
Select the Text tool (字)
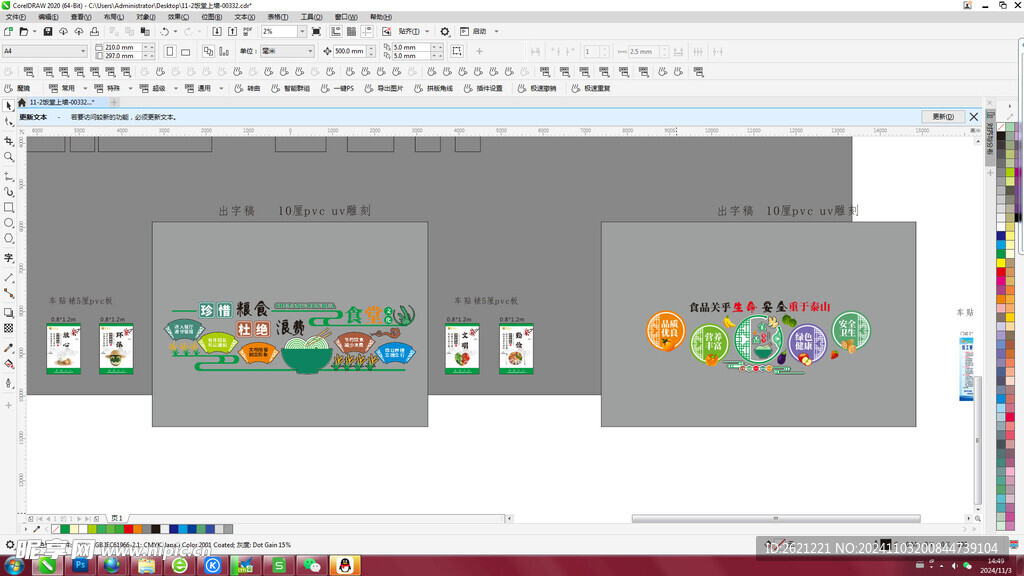click(x=8, y=259)
